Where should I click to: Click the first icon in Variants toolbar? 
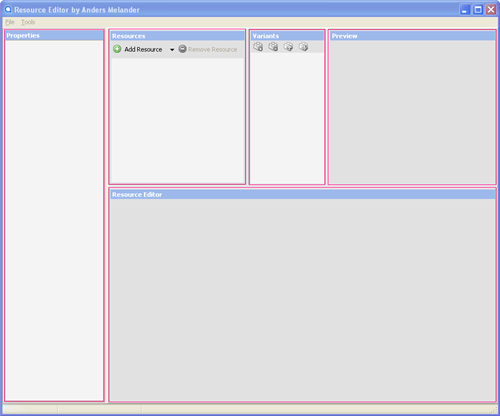[258, 47]
